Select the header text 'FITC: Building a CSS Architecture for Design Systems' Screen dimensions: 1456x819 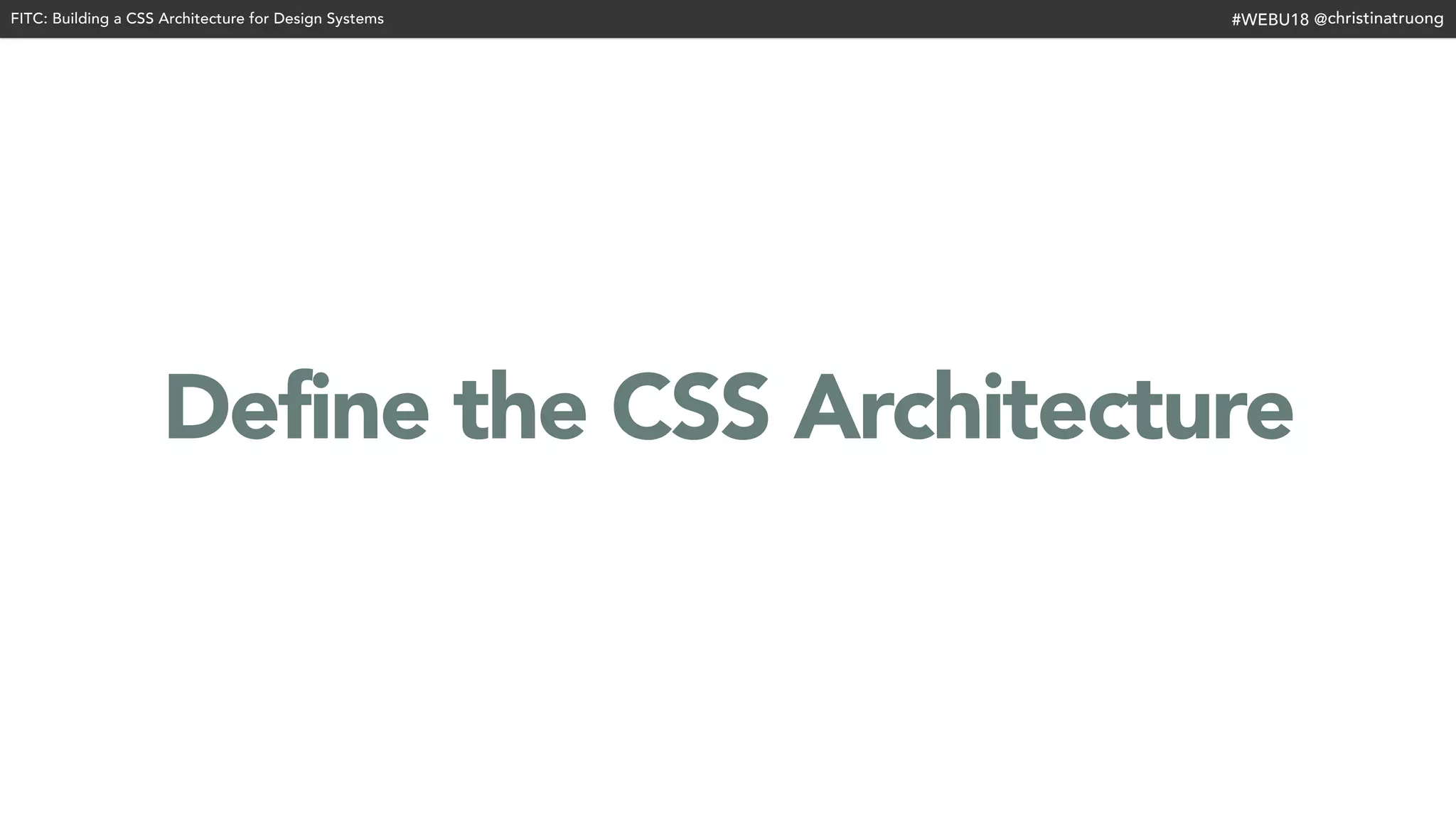click(x=197, y=19)
